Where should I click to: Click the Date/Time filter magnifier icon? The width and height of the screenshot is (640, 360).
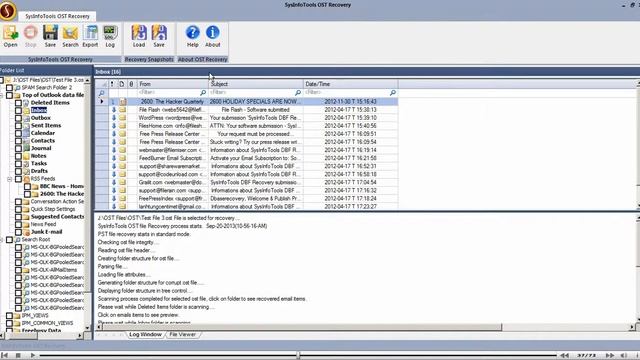click(393, 93)
